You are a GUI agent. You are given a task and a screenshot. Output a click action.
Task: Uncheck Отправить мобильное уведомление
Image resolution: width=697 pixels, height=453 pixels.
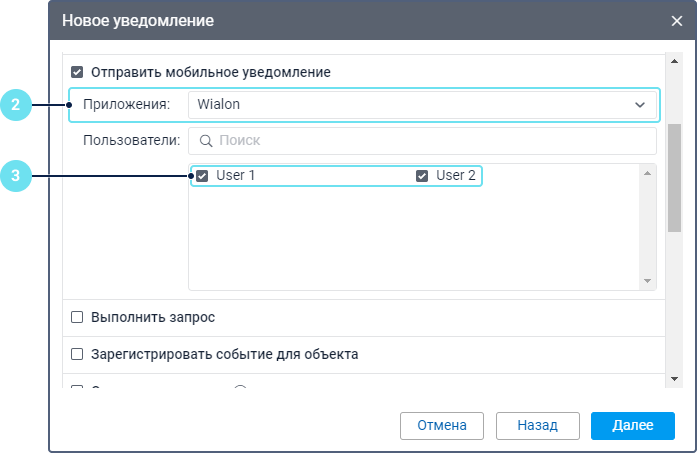pyautogui.click(x=77, y=72)
